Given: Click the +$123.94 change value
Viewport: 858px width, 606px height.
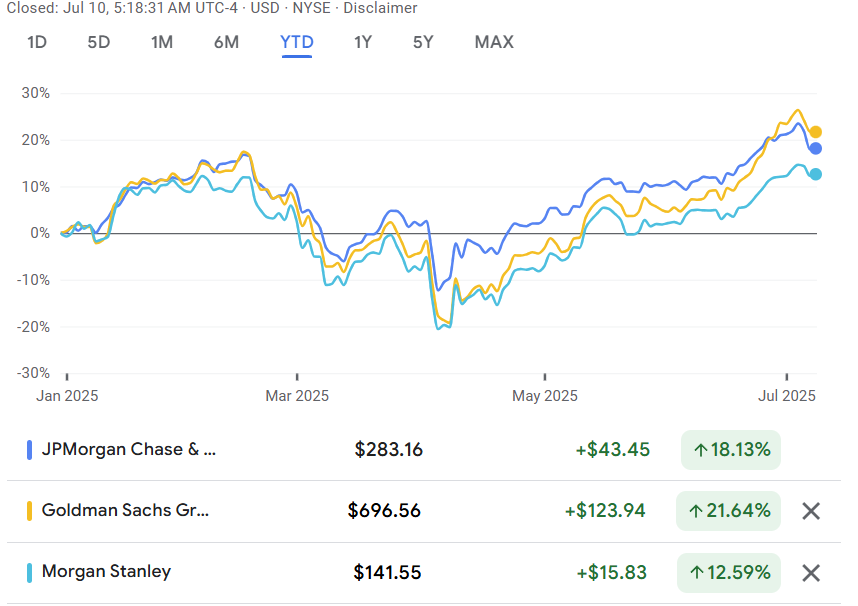Looking at the screenshot, I should 605,511.
